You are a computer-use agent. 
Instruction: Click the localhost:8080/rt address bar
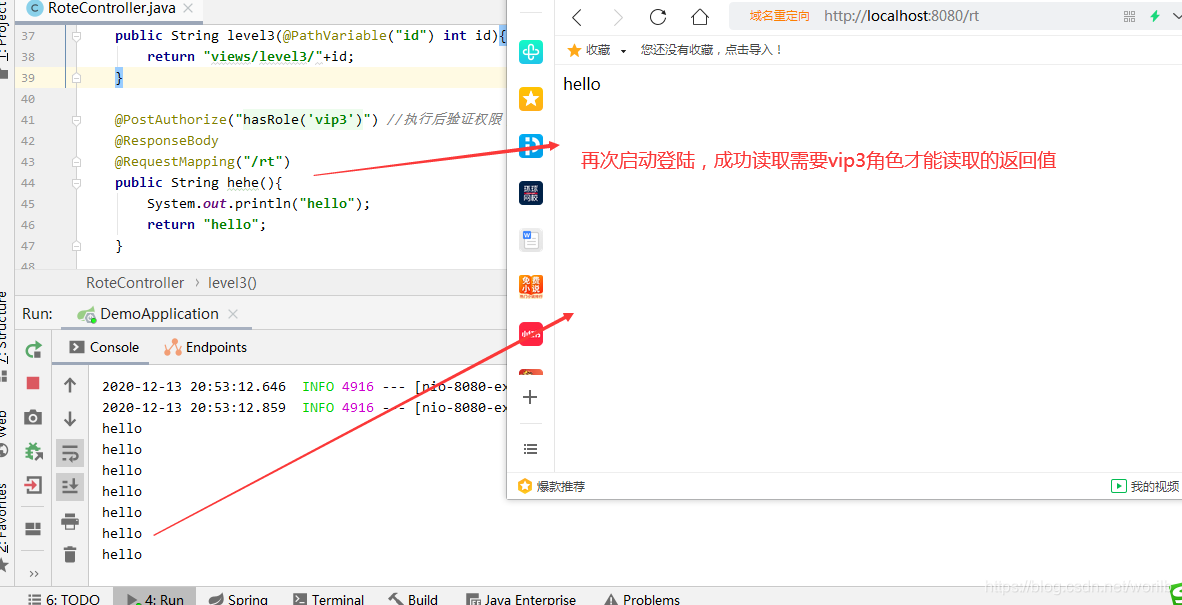(x=901, y=16)
